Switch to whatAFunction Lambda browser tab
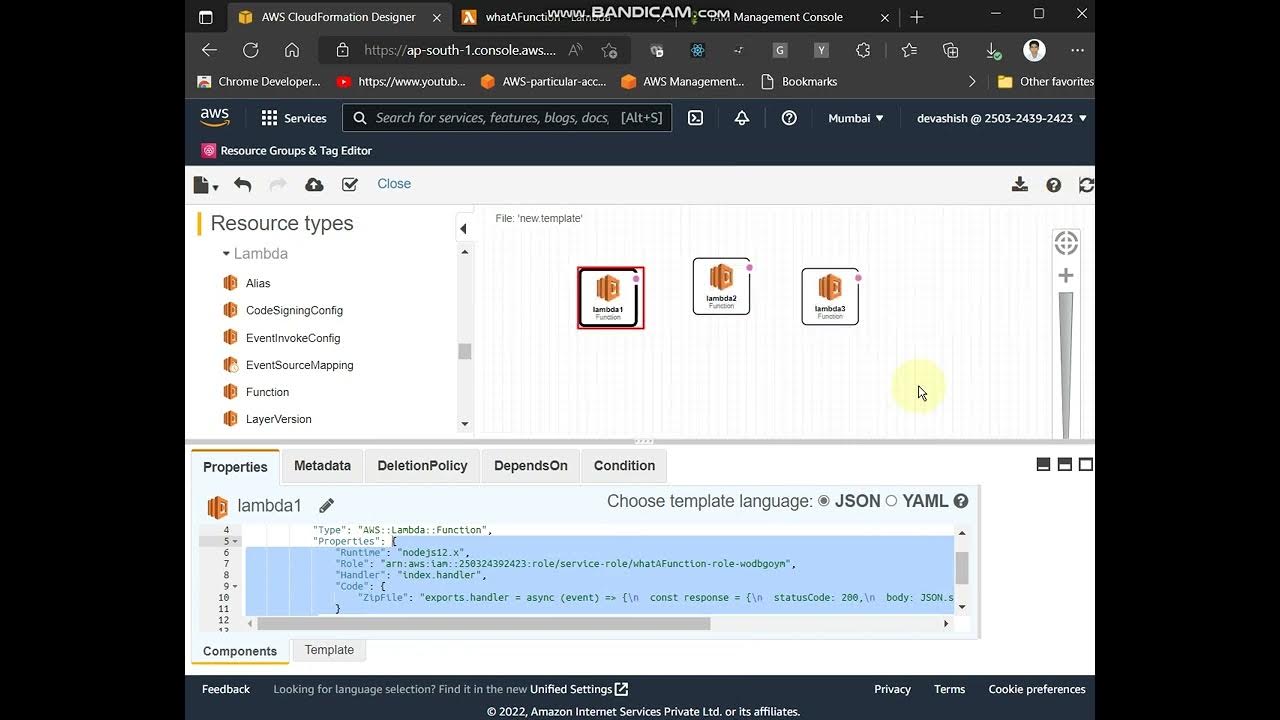Viewport: 1280px width, 720px height. (x=560, y=17)
